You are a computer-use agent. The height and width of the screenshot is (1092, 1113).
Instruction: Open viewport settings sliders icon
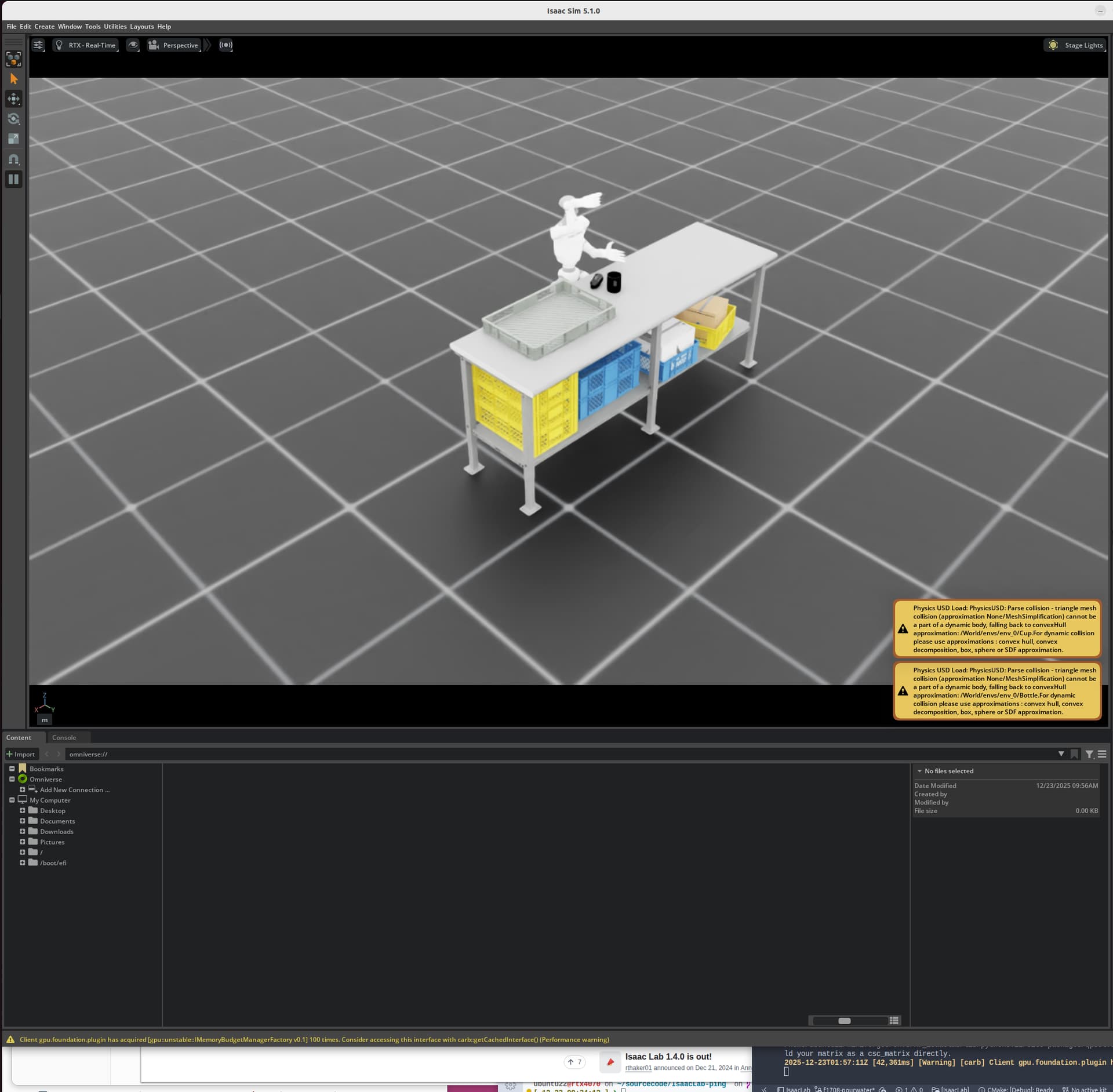coord(38,45)
